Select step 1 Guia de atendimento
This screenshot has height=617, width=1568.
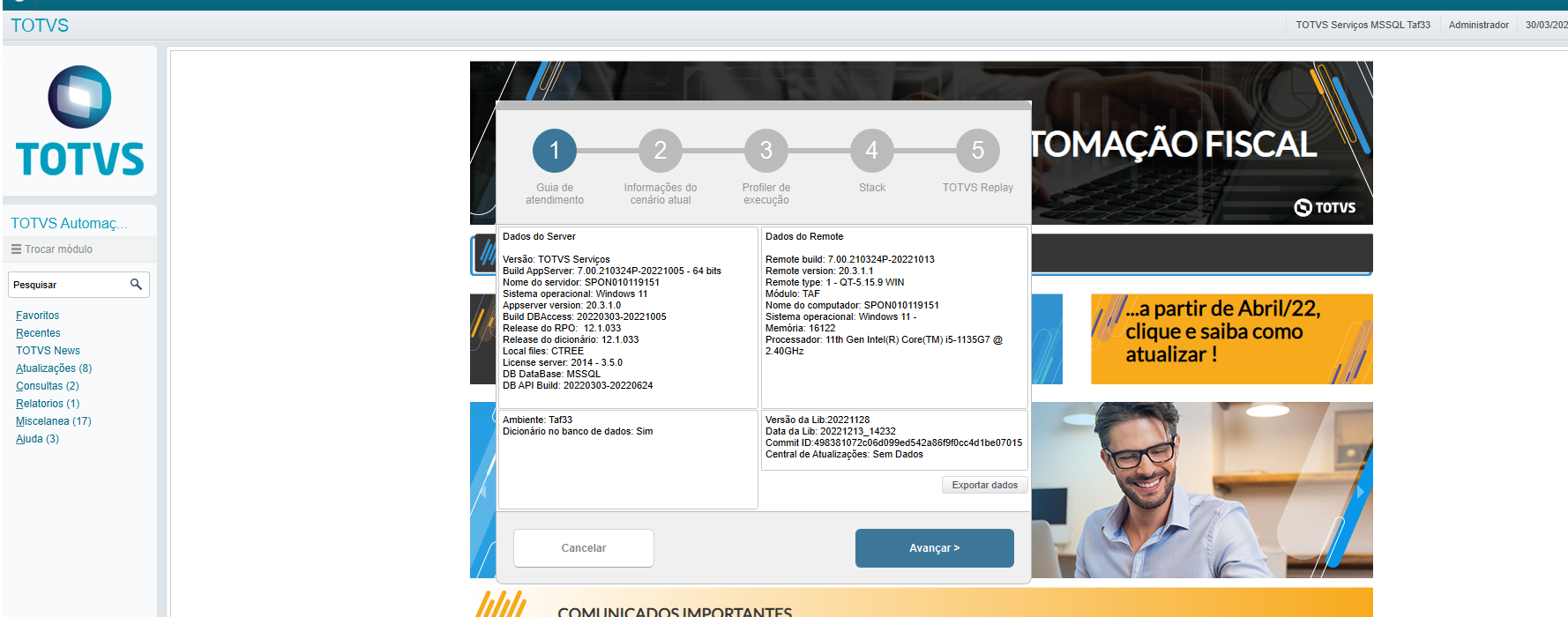[x=555, y=151]
